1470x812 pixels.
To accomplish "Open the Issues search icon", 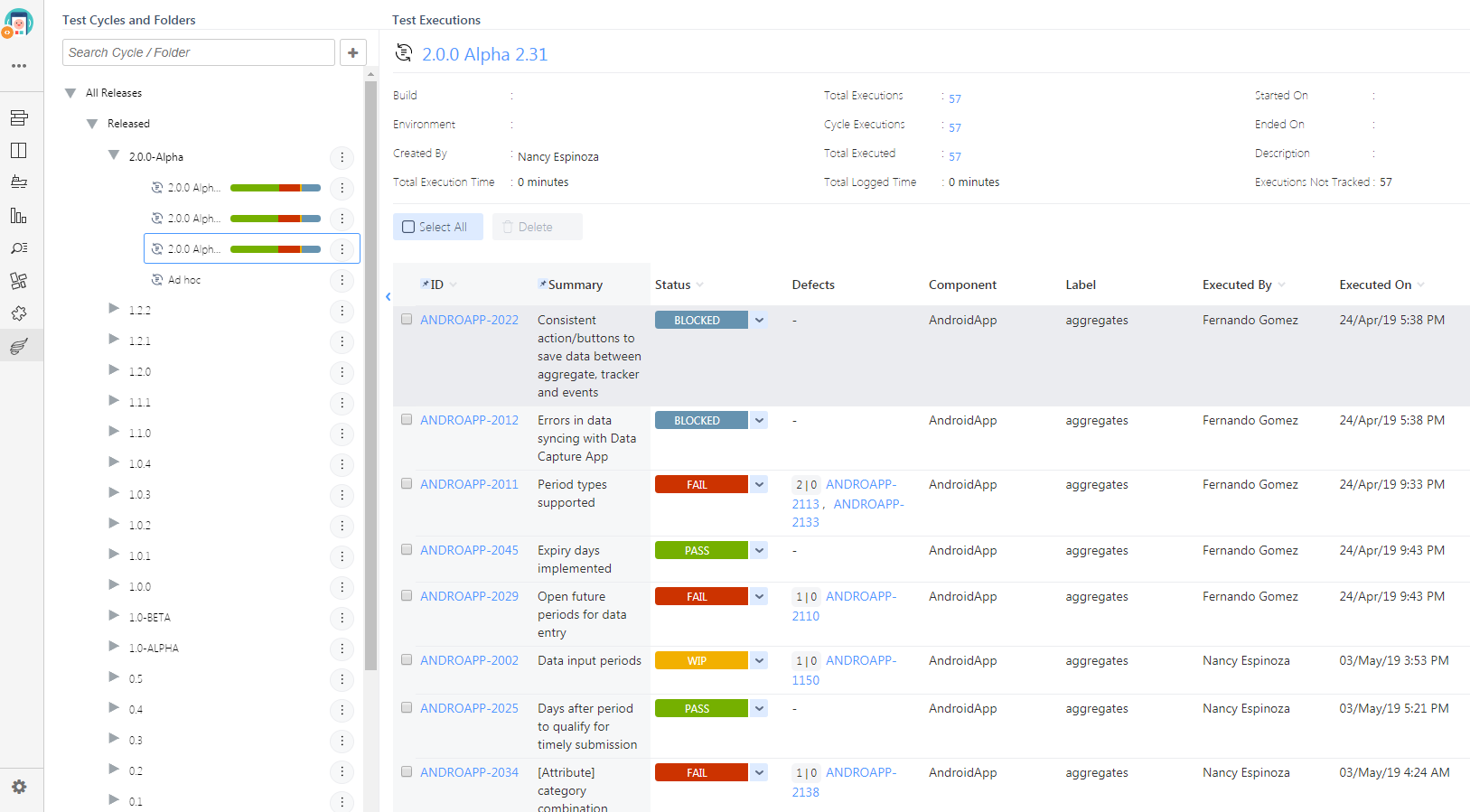I will click(19, 247).
